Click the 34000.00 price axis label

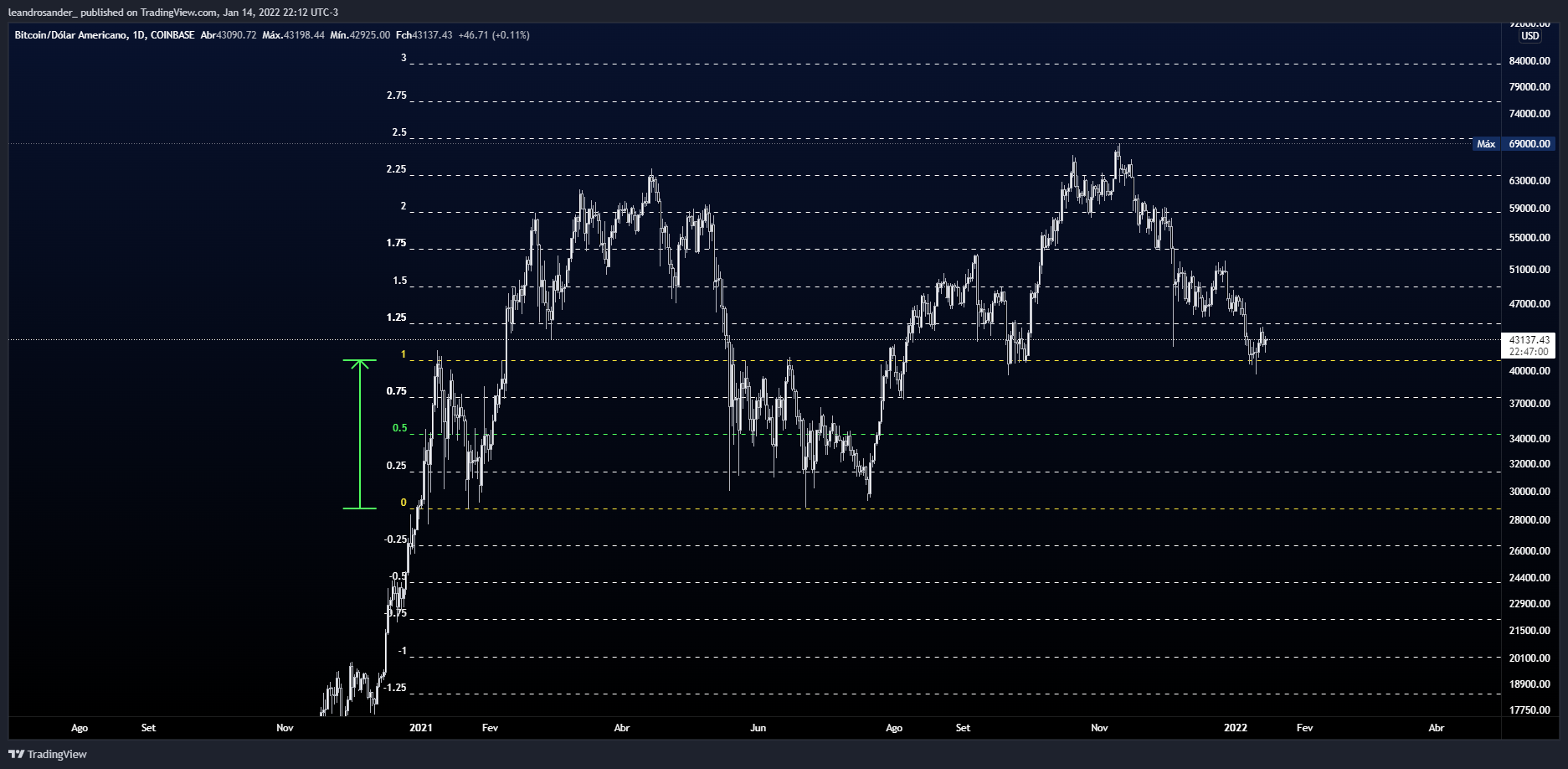(x=1529, y=439)
